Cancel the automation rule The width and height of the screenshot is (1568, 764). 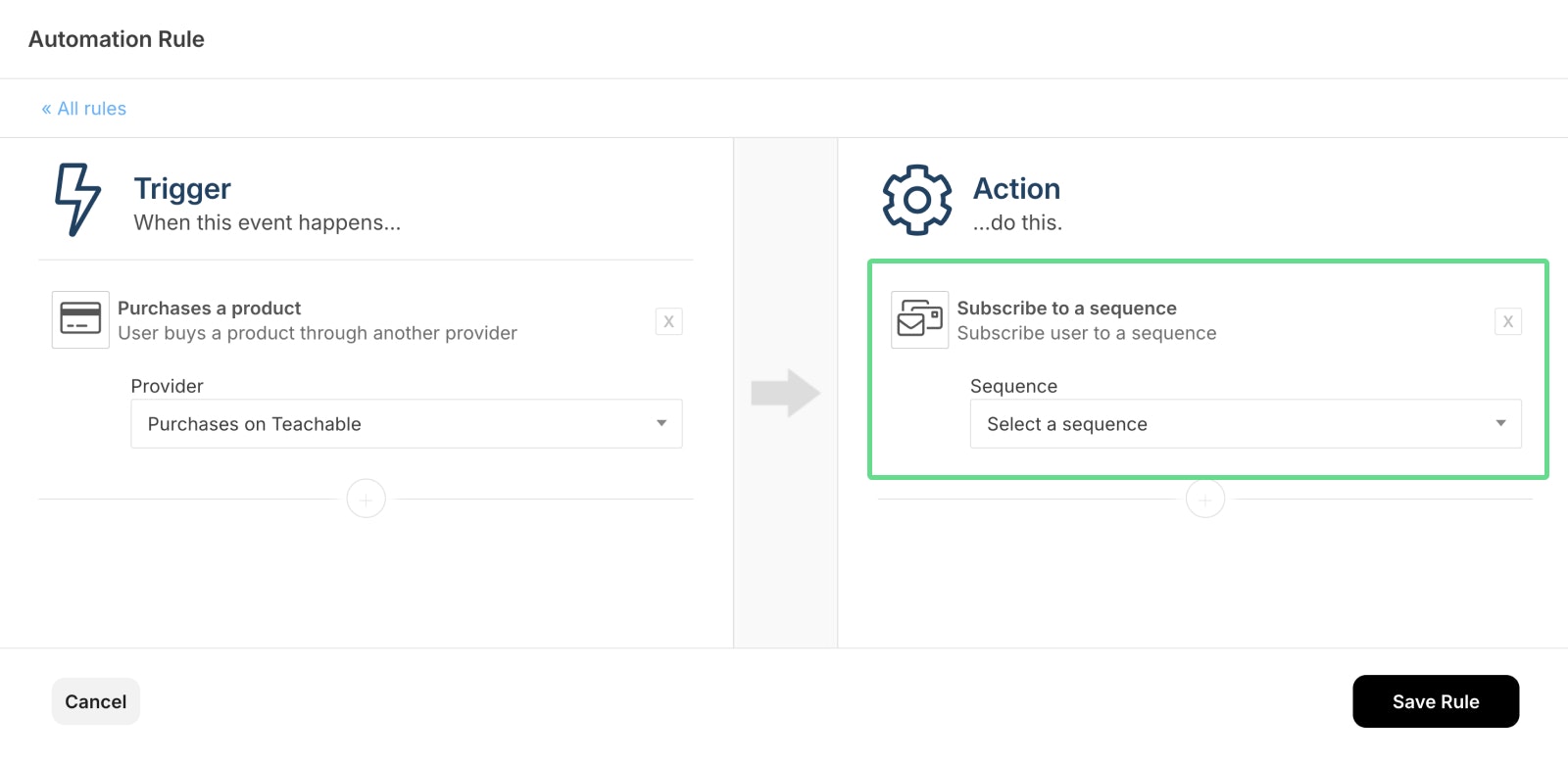point(96,701)
